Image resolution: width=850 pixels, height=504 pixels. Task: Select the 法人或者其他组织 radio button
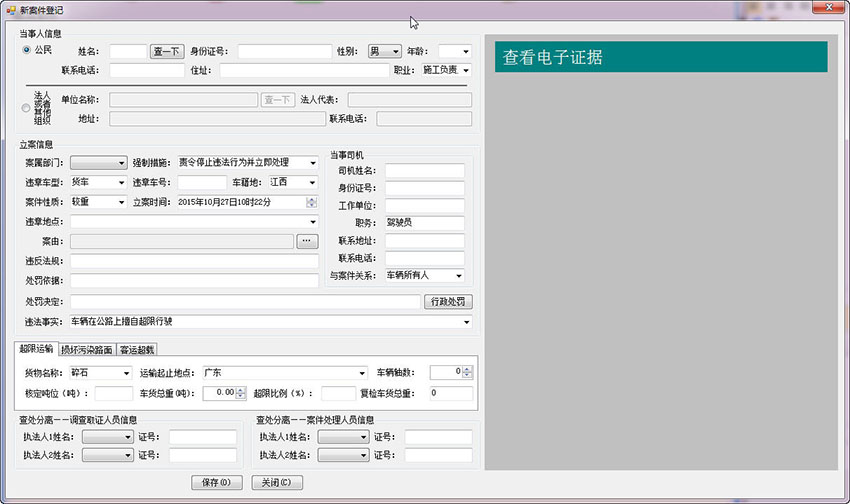click(x=26, y=108)
